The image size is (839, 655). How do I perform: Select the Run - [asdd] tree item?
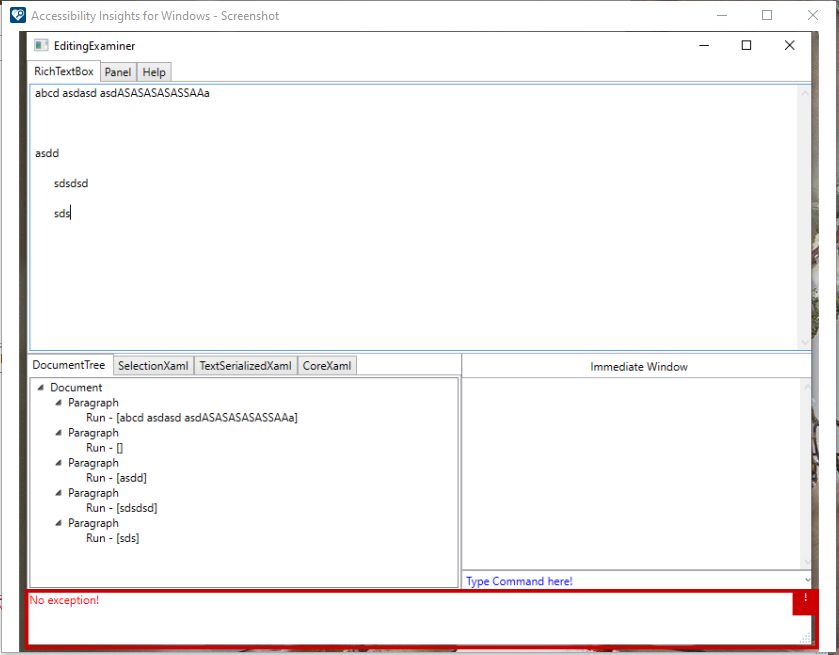click(x=115, y=477)
